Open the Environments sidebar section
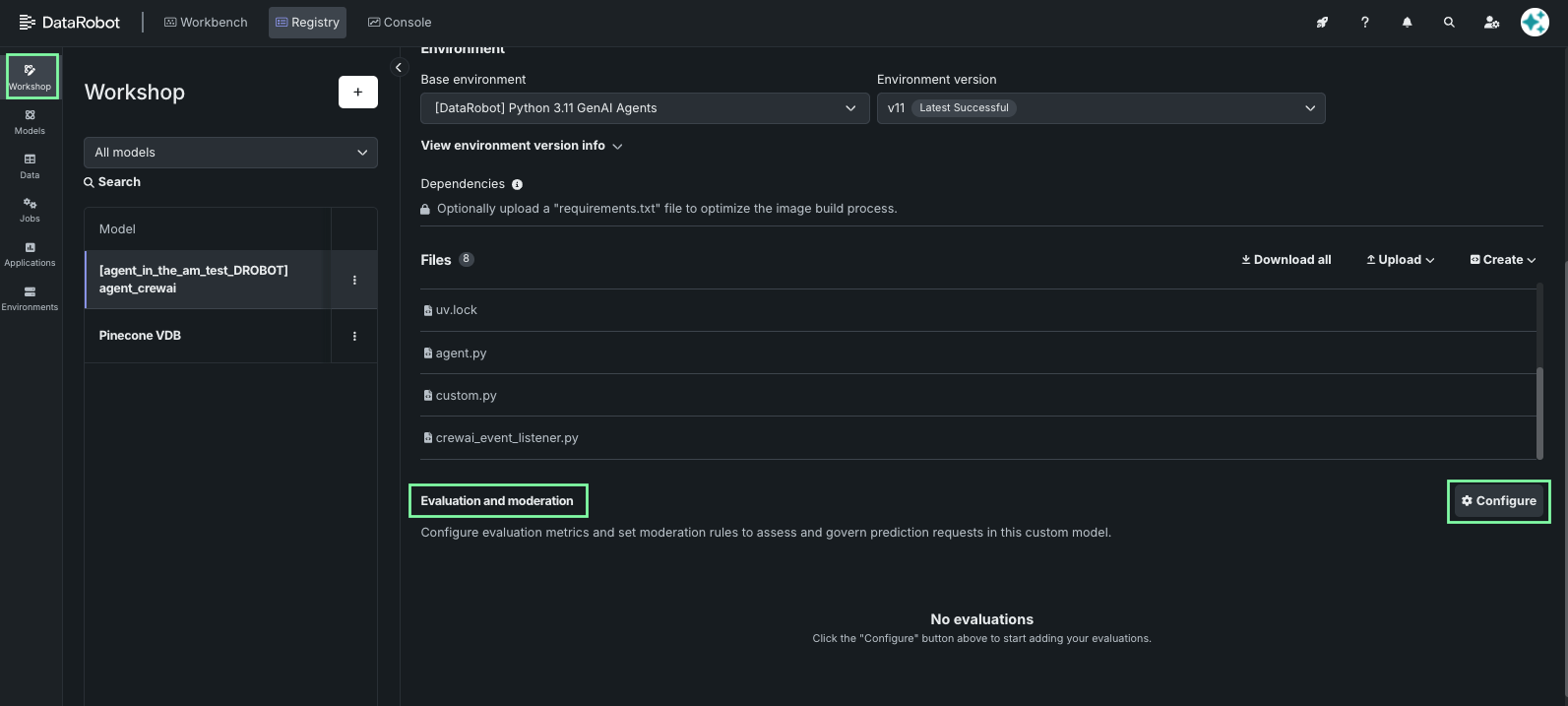1568x706 pixels. tap(30, 297)
